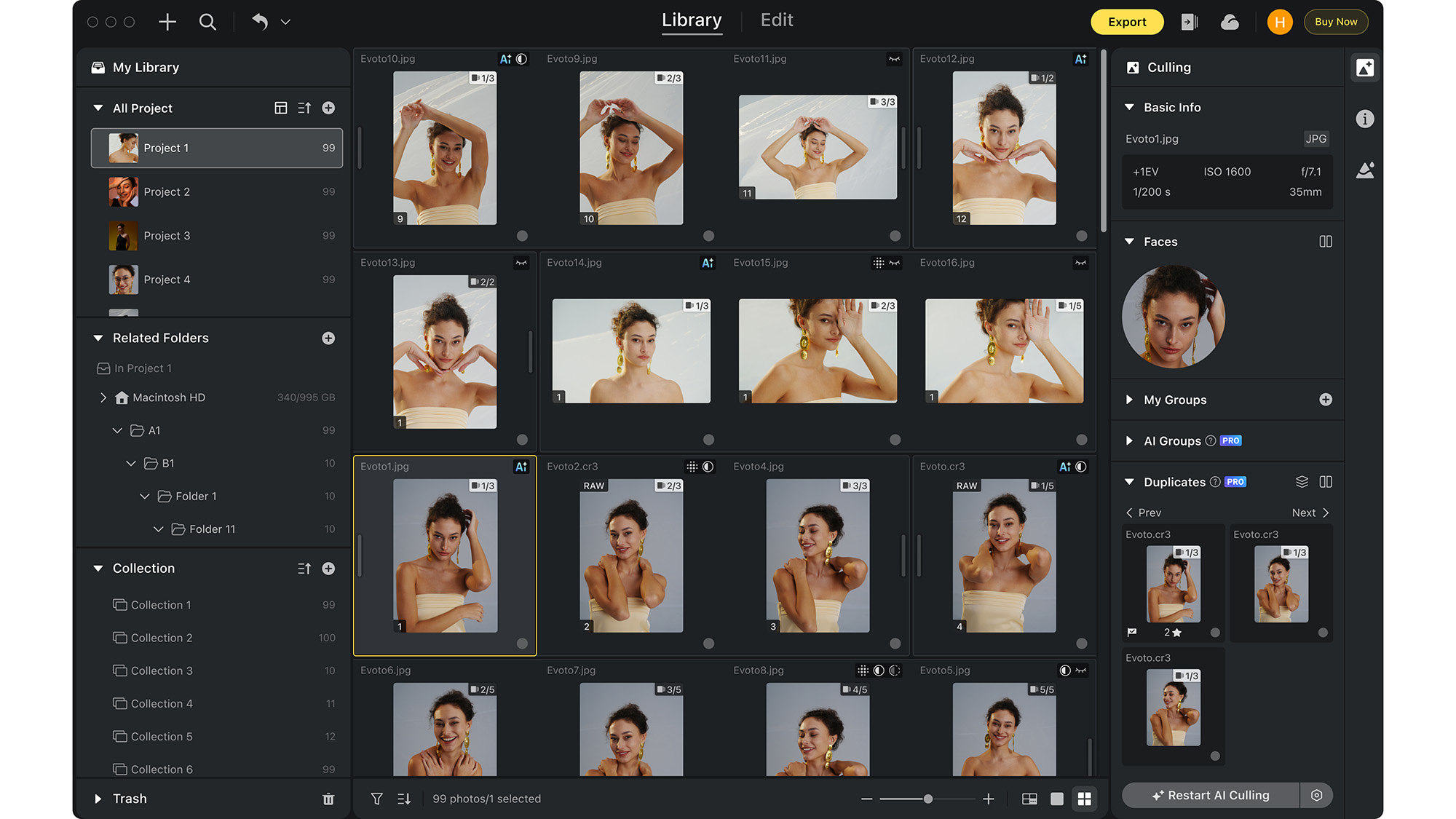
Task: Open the info icon in right sidebar
Action: pos(1365,119)
